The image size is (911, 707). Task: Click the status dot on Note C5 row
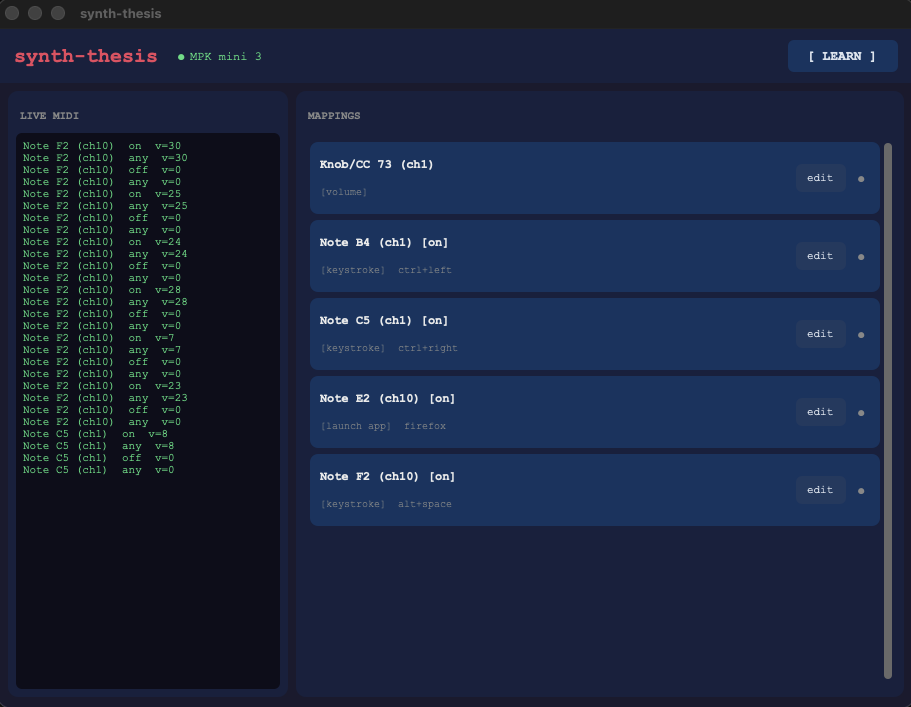(861, 335)
